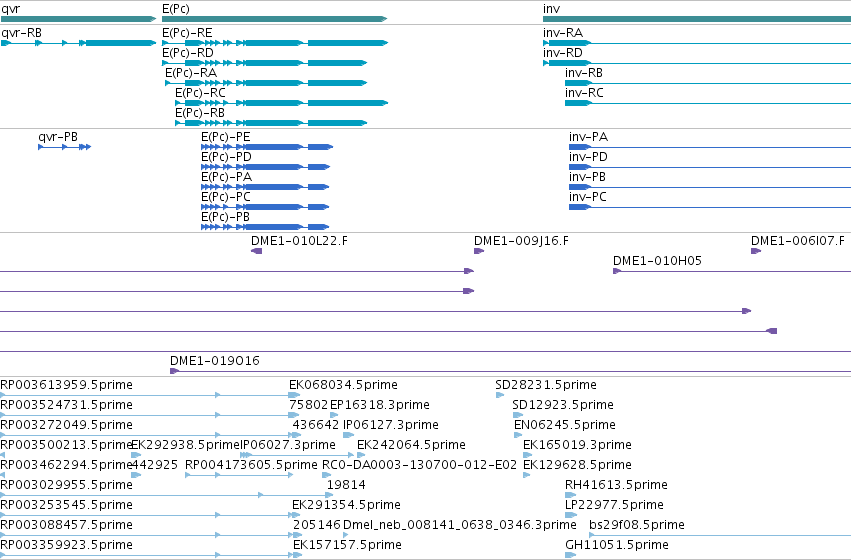Click the inv-PB protein label

587,177
